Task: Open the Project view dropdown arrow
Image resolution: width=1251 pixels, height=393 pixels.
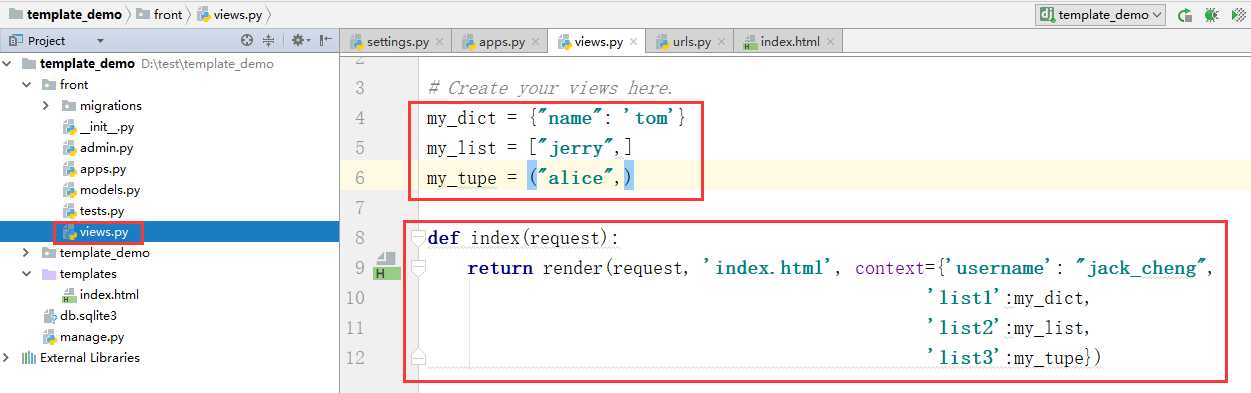Action: coord(100,41)
